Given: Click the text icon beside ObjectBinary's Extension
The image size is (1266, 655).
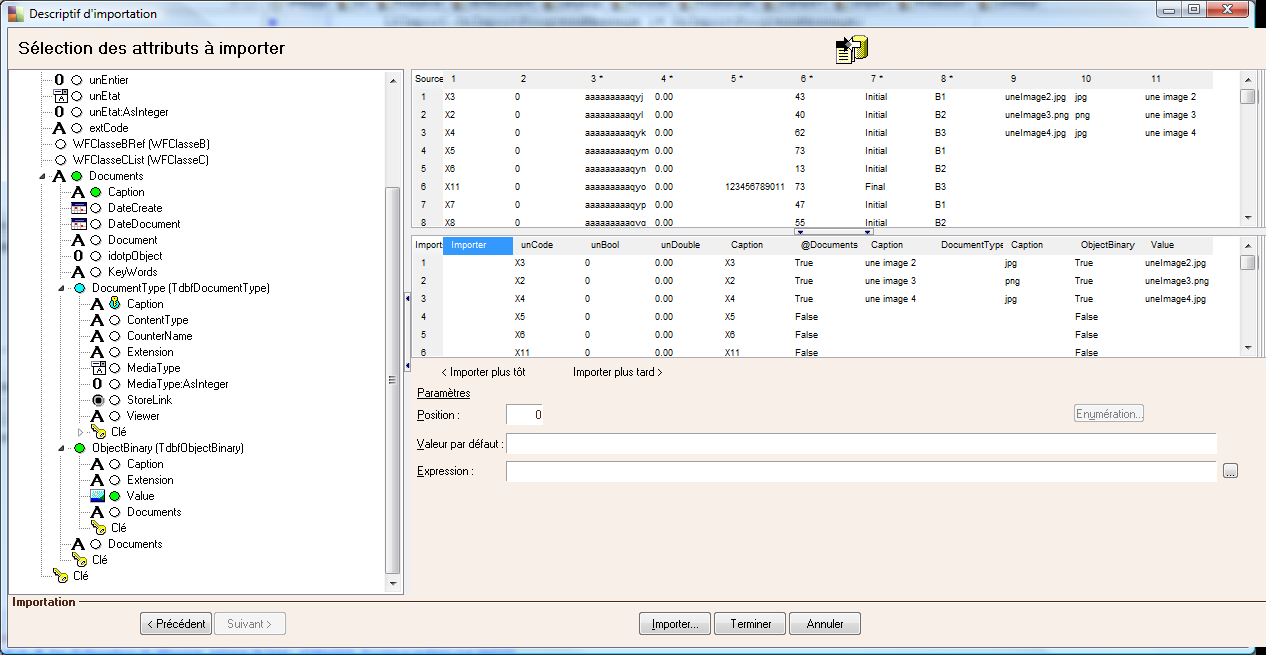Looking at the screenshot, I should pyautogui.click(x=97, y=480).
